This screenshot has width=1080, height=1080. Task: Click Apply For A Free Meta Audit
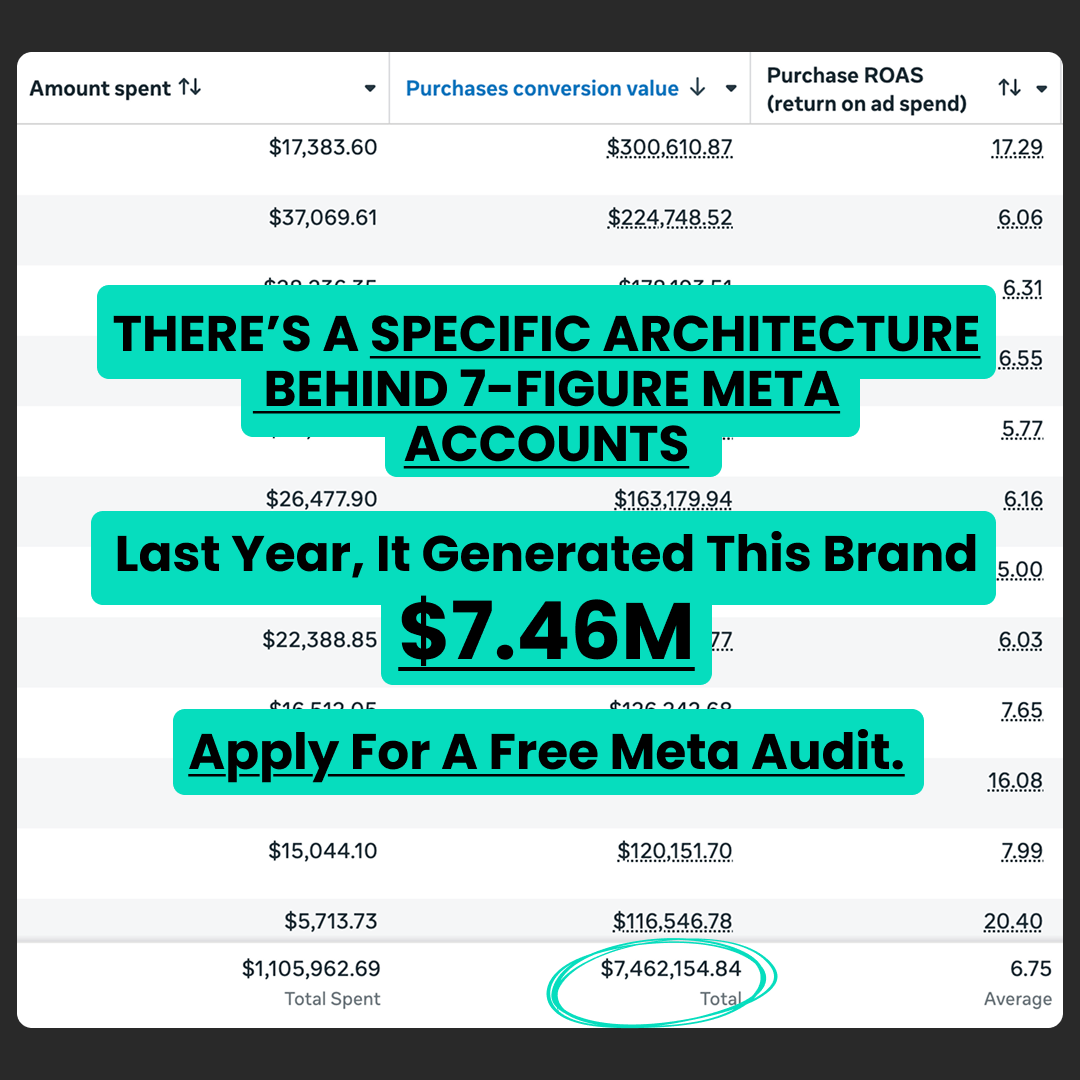548,751
